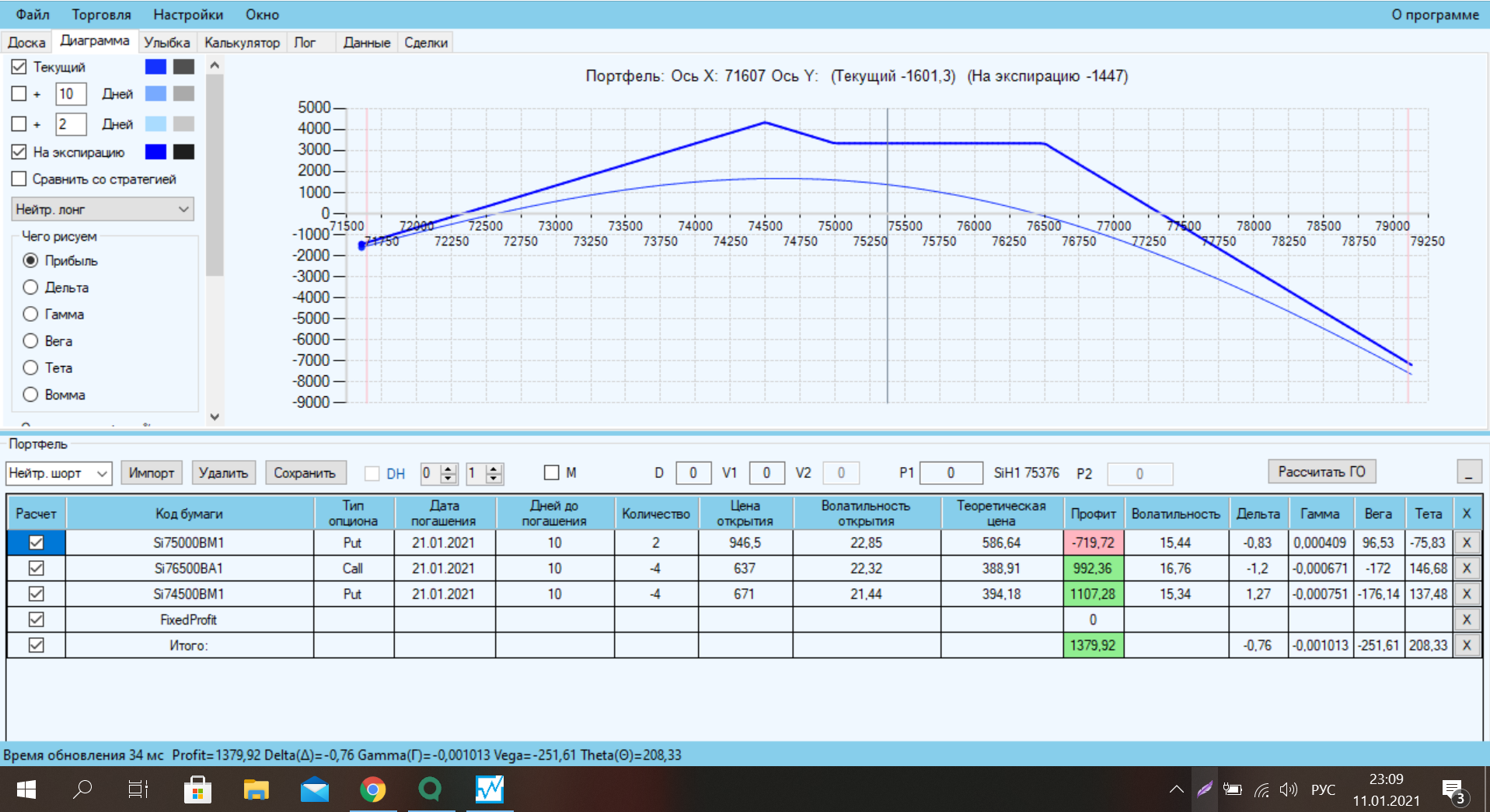Click the battery tray icon
This screenshot has height=812, width=1490.
click(1233, 789)
